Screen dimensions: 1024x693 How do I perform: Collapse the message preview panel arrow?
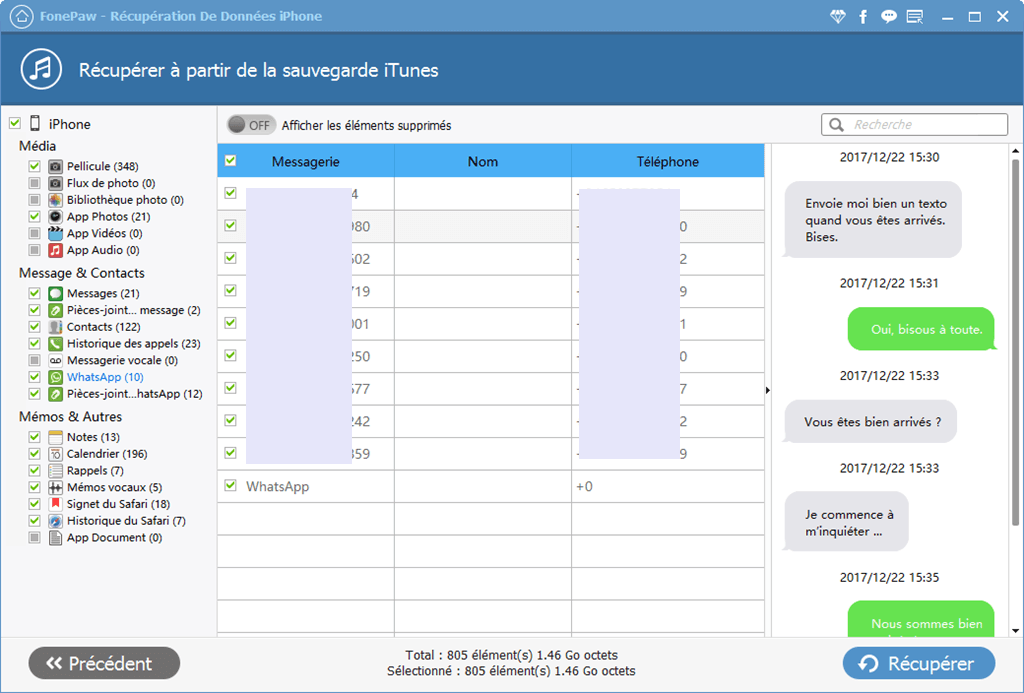point(768,391)
